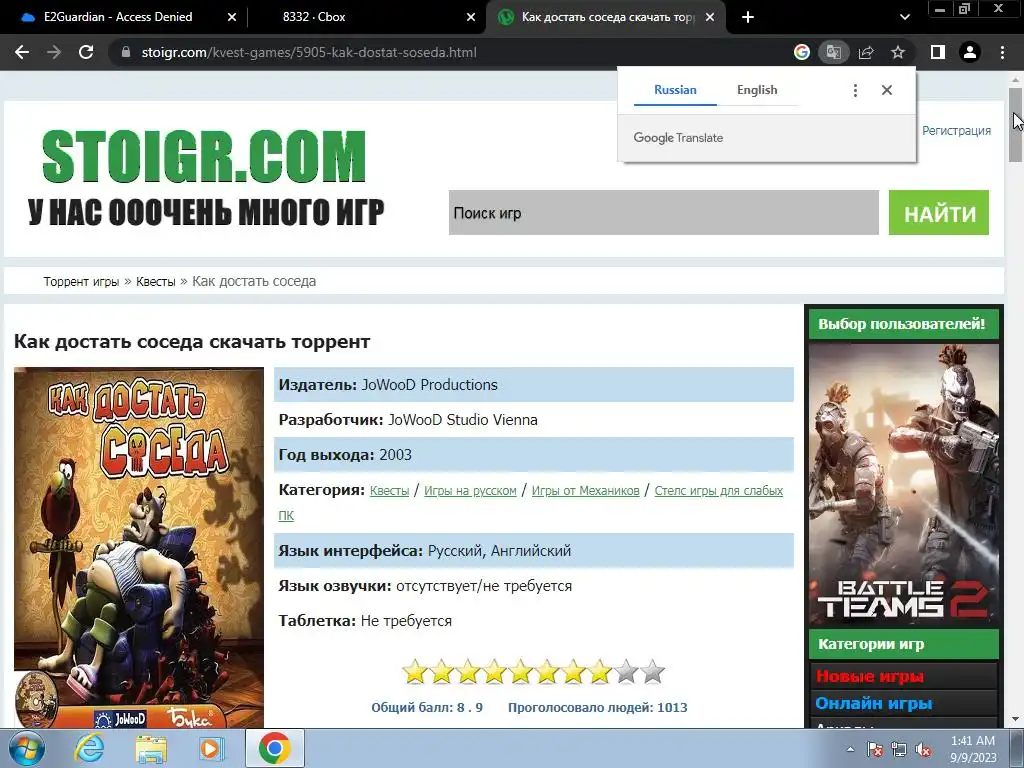Switch to E2Guardian - Access Denied tab
This screenshot has width=1024, height=768.
124,18
